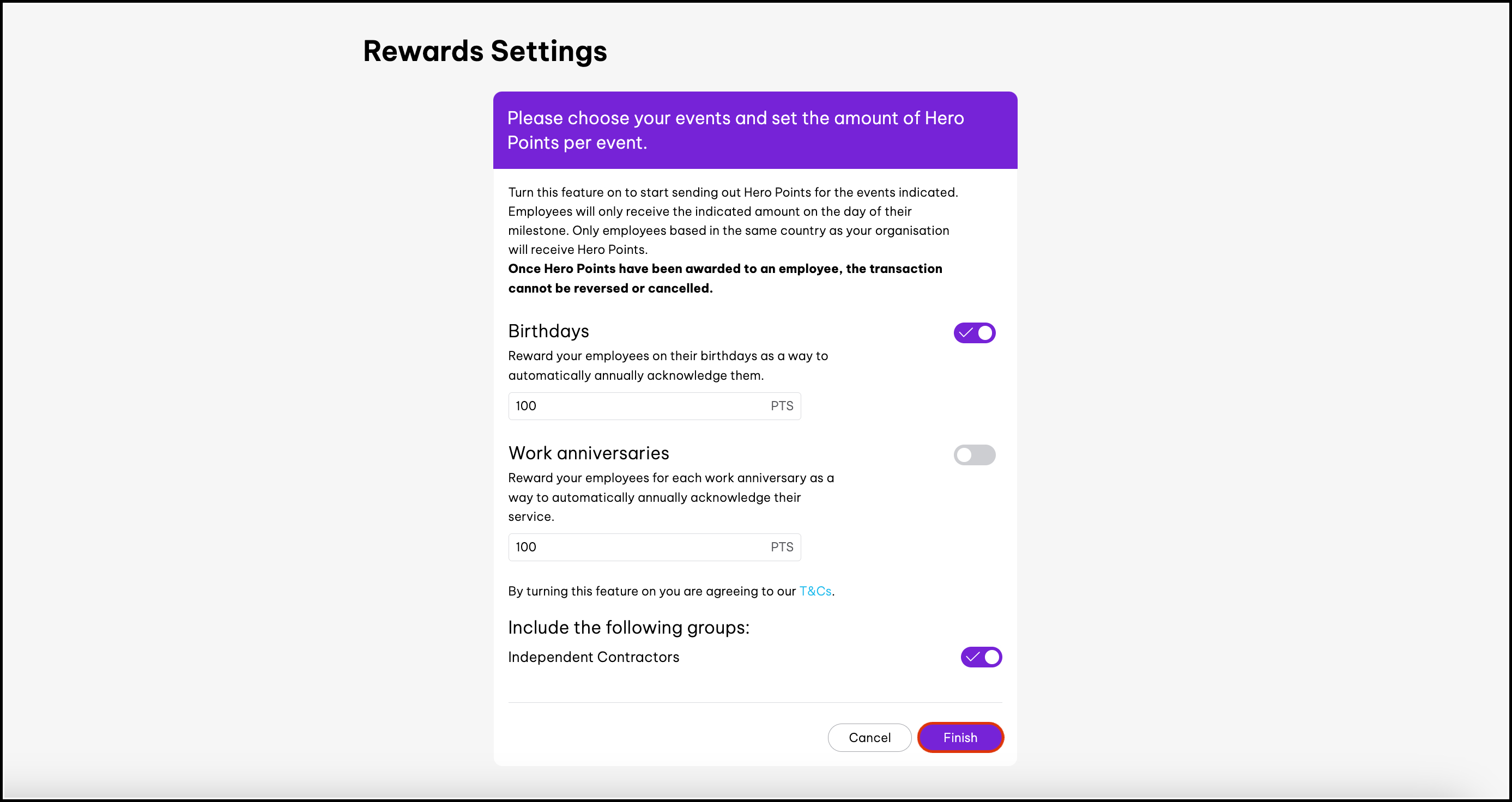
Task: Enable the Work anniversaries toggle
Action: point(974,455)
